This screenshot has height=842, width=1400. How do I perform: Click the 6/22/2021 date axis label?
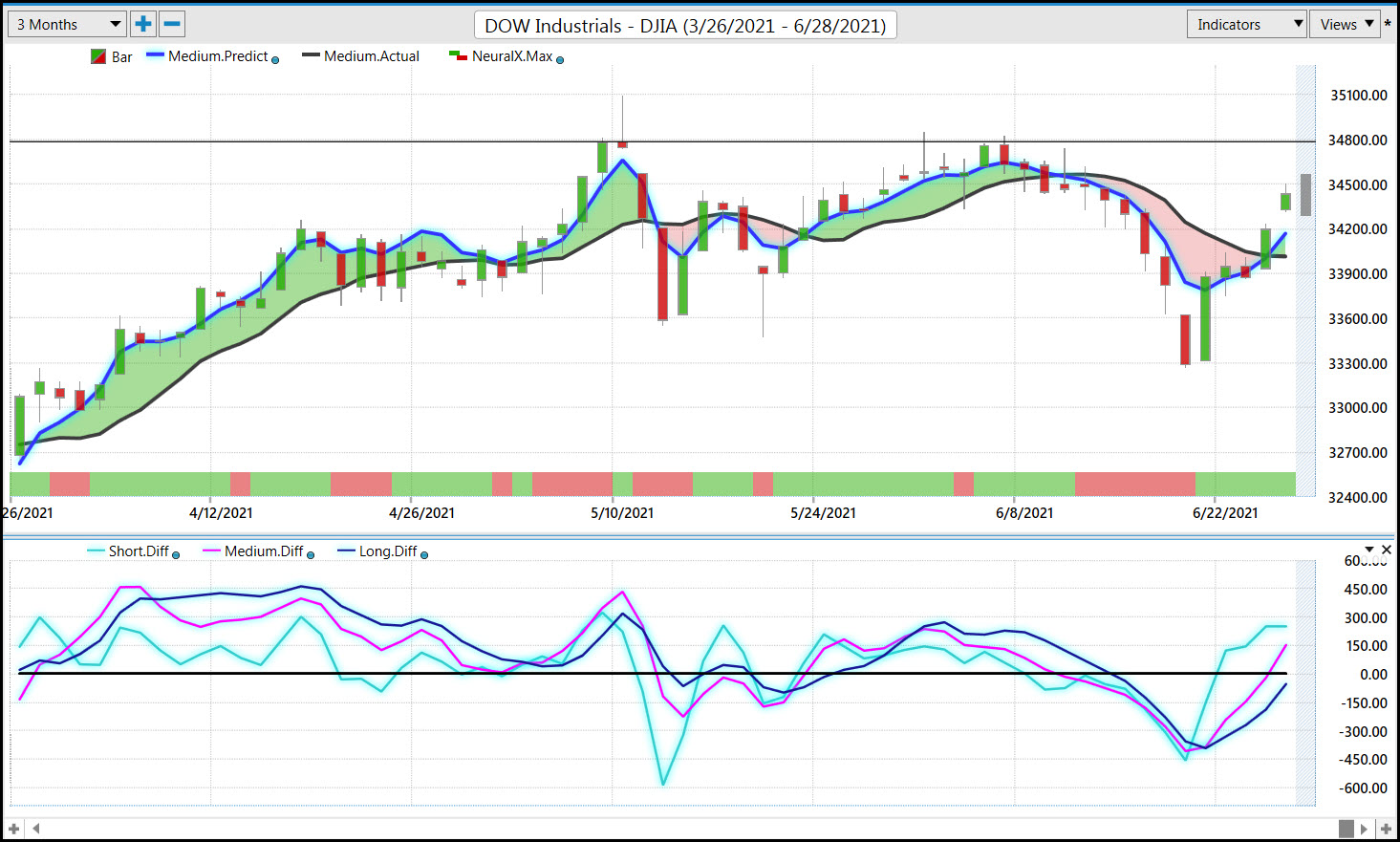point(1225,513)
